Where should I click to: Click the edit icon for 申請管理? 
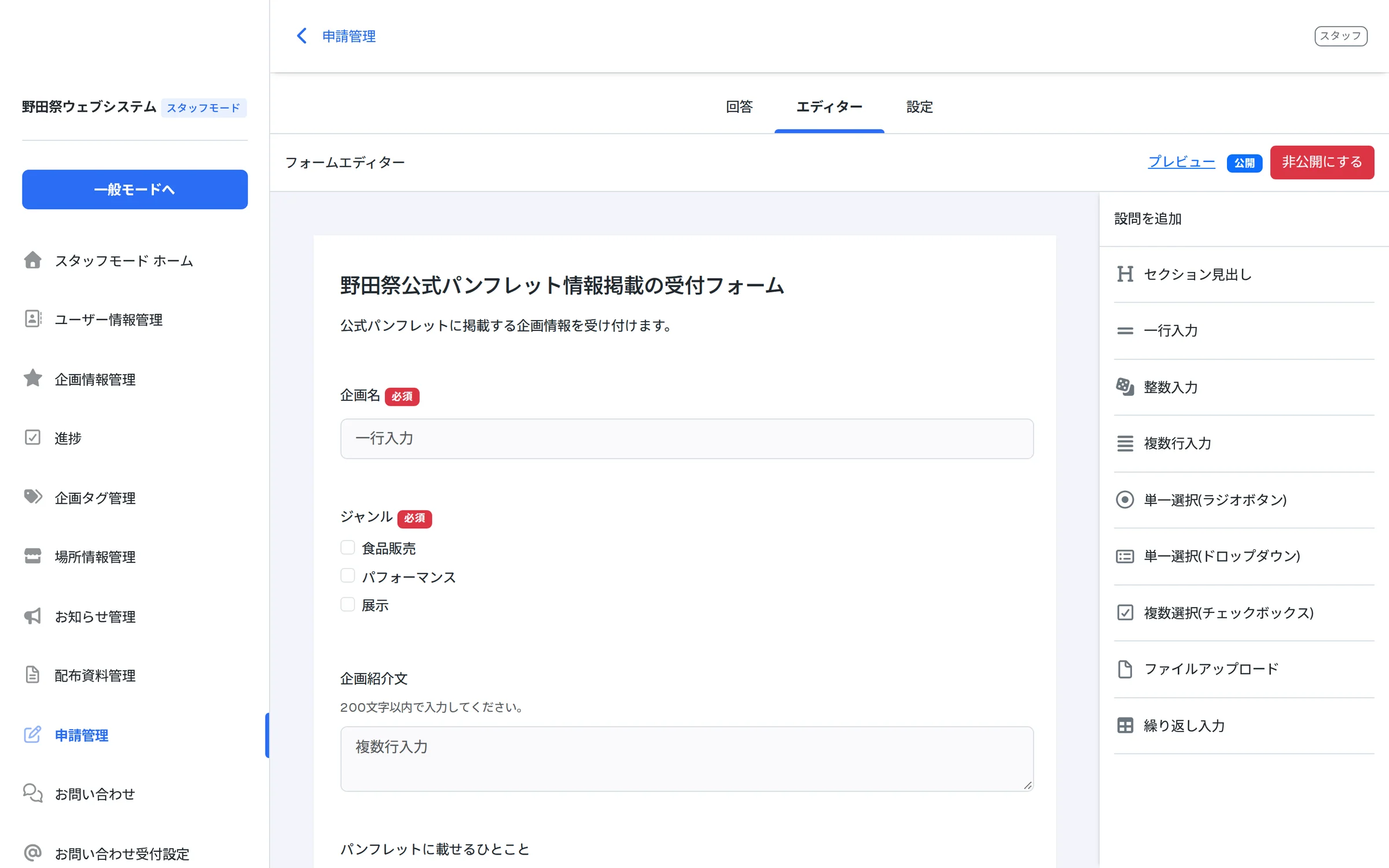(x=32, y=734)
